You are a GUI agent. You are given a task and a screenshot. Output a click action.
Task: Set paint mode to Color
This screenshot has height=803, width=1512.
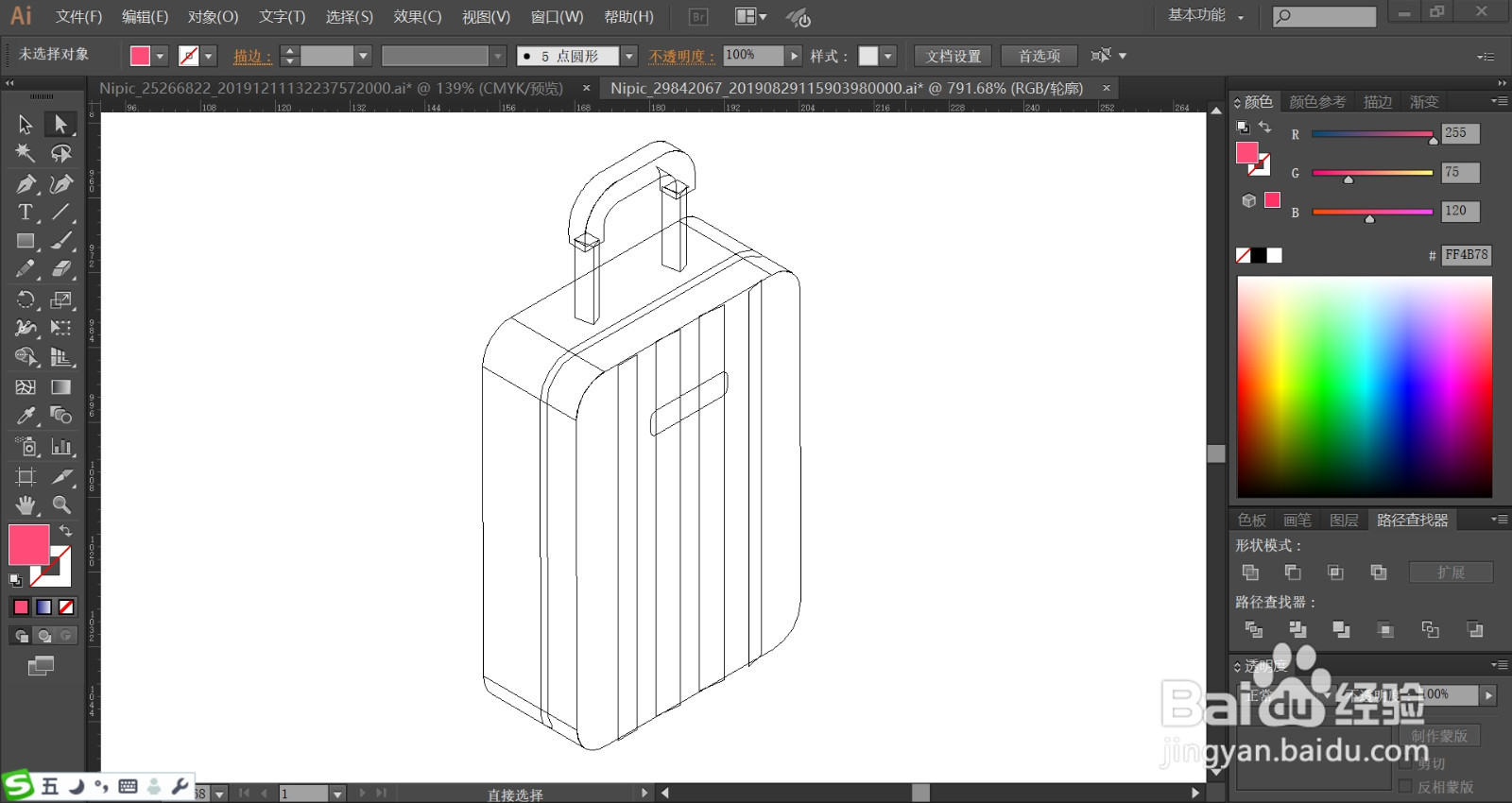[21, 607]
